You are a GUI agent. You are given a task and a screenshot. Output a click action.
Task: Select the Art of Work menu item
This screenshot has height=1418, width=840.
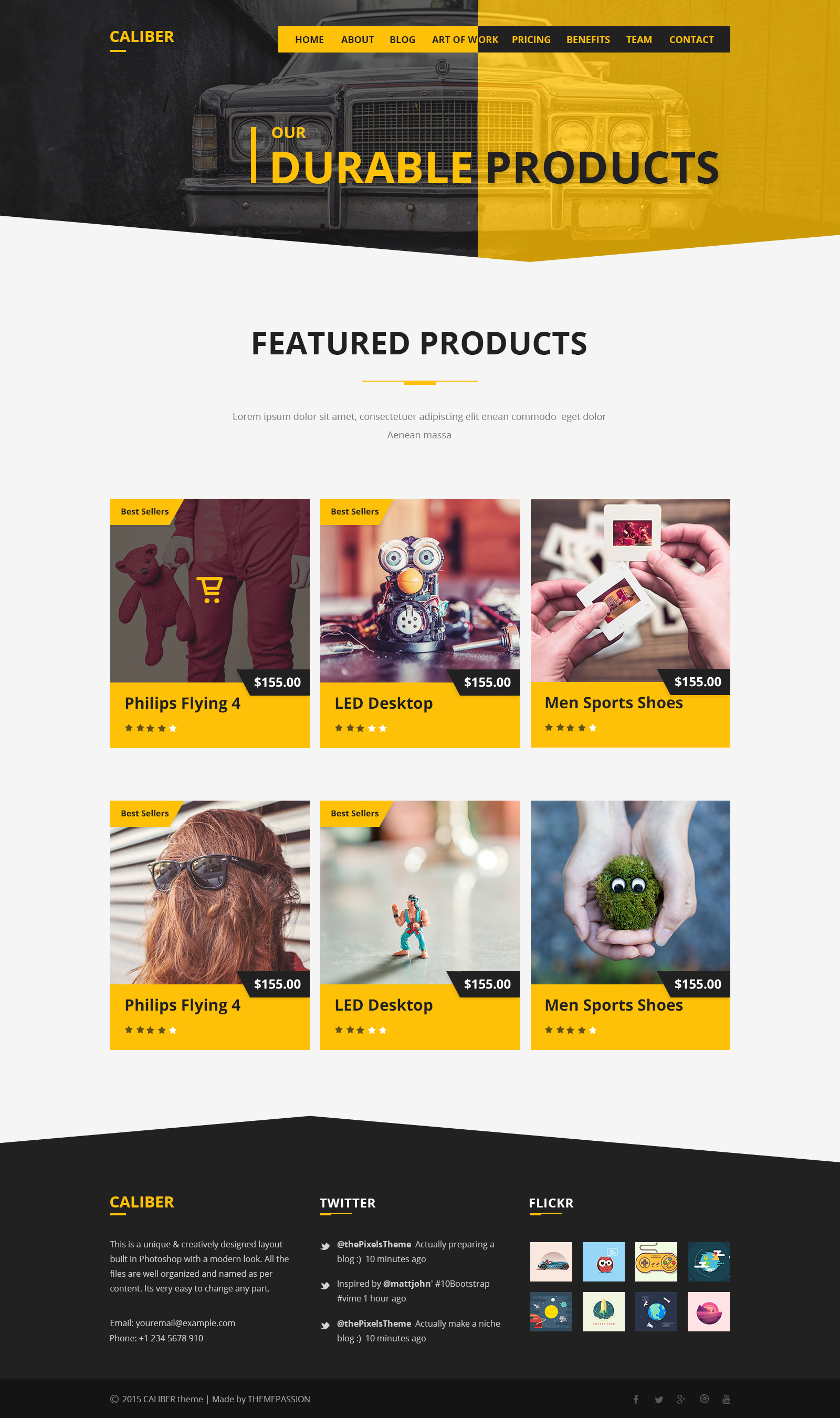pos(465,39)
